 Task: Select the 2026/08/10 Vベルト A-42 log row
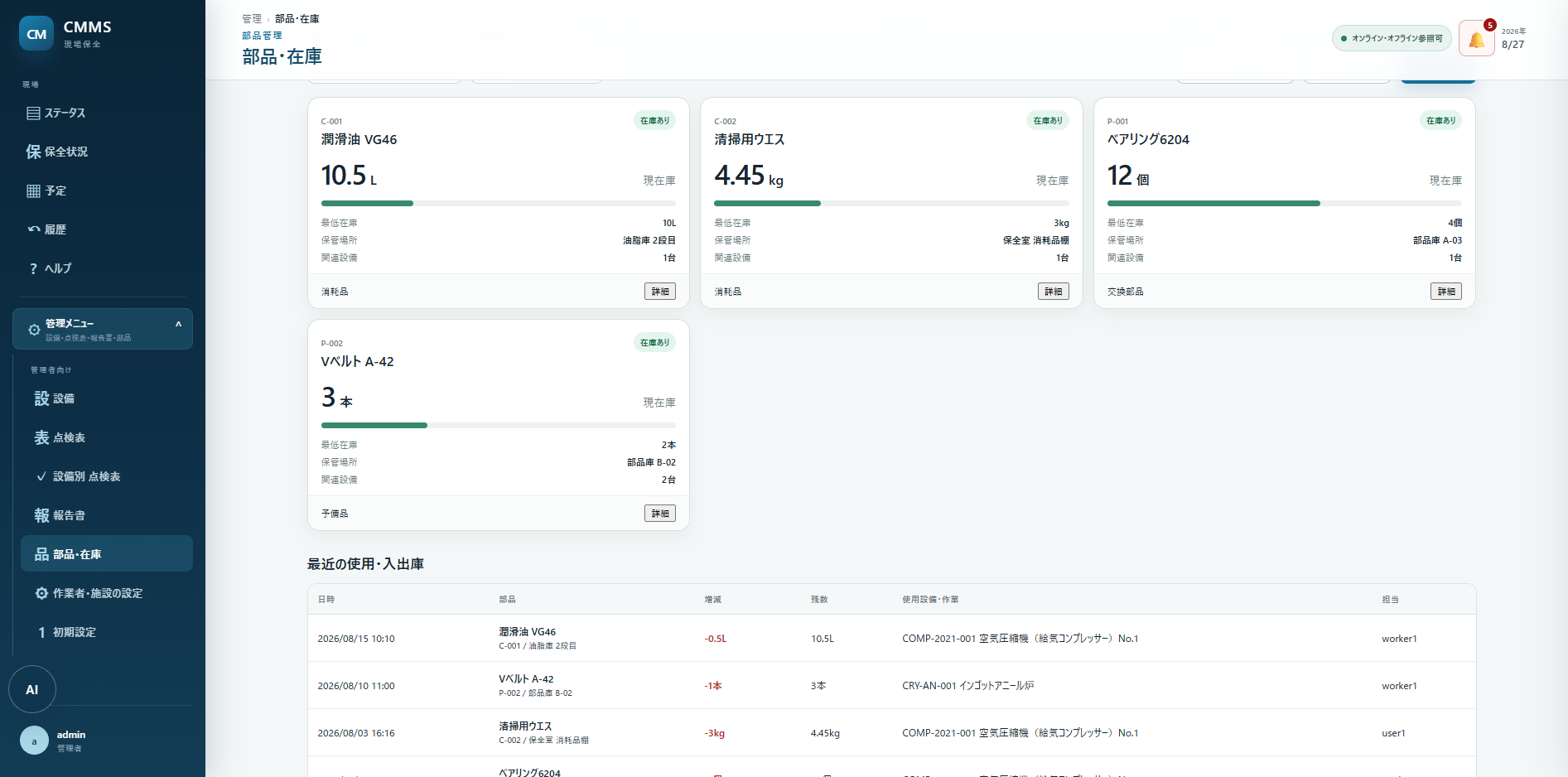pos(891,685)
